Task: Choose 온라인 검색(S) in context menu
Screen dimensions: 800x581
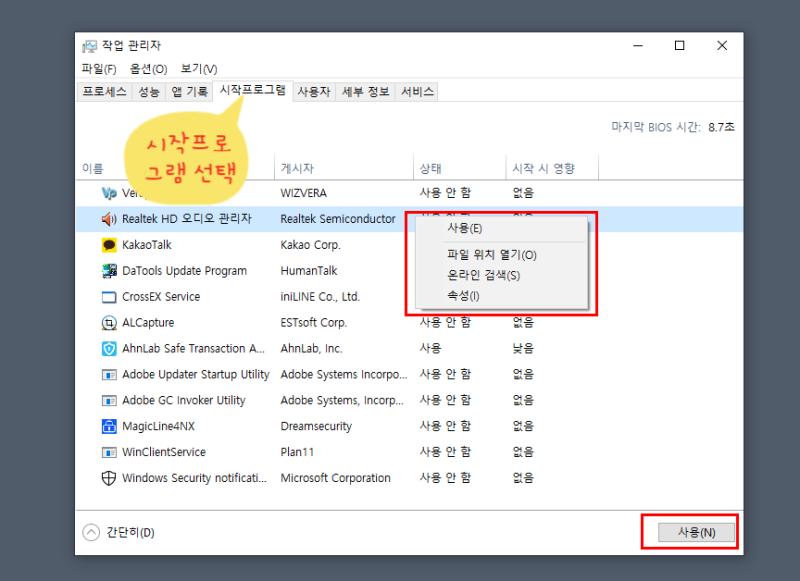Action: coord(502,275)
